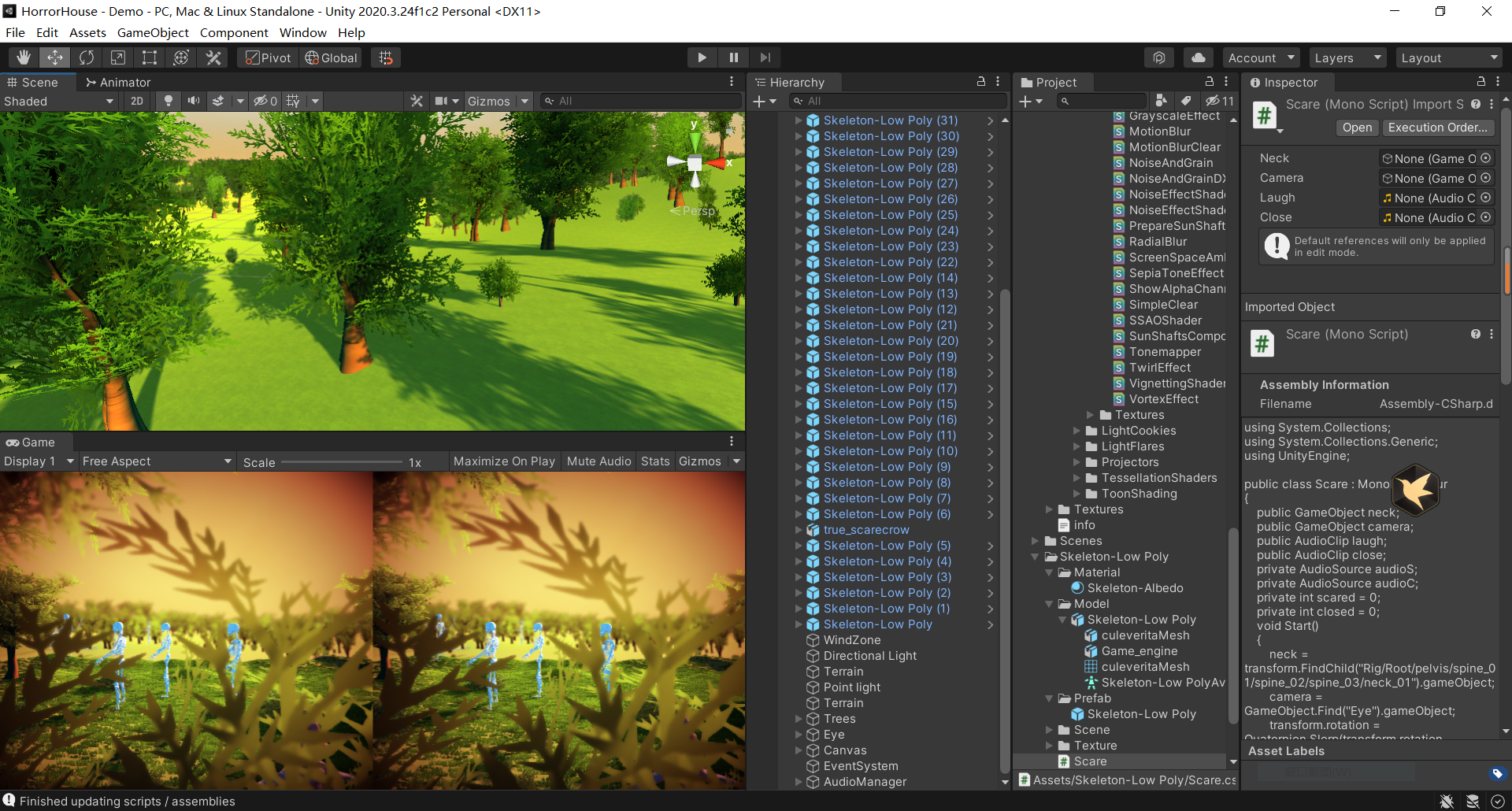This screenshot has width=1512, height=811.
Task: Open the Layers dropdown
Action: coord(1347,57)
